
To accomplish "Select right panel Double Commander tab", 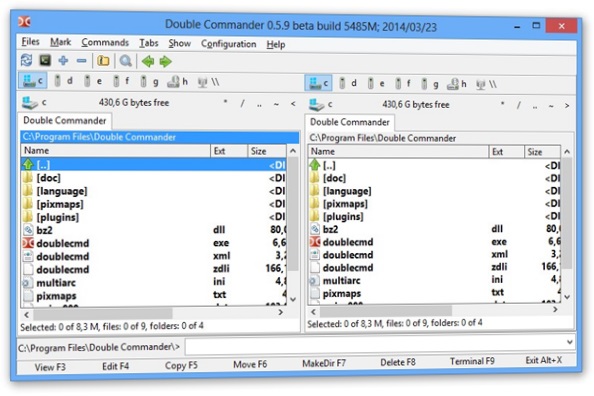I will (350, 122).
